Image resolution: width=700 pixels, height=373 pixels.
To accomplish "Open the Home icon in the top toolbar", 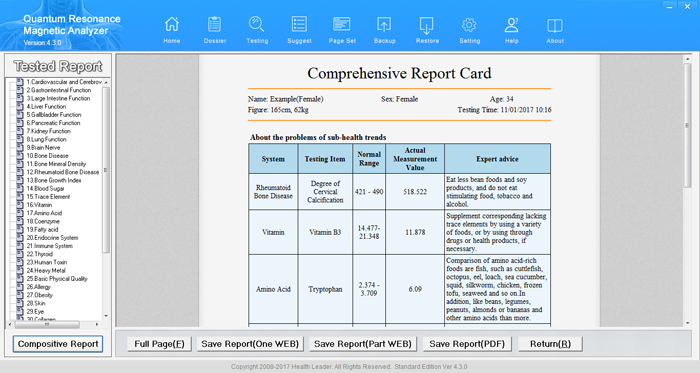I will pos(171,25).
